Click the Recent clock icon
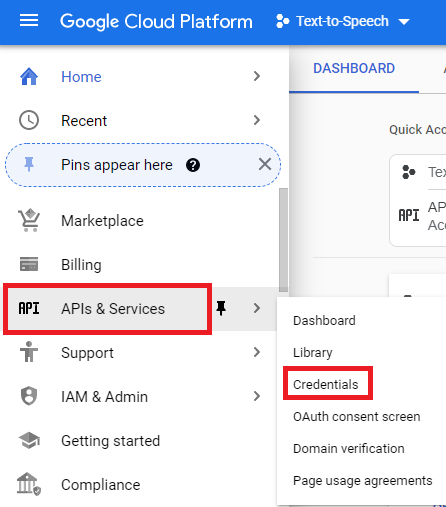Image resolution: width=446 pixels, height=507 pixels. [29, 120]
